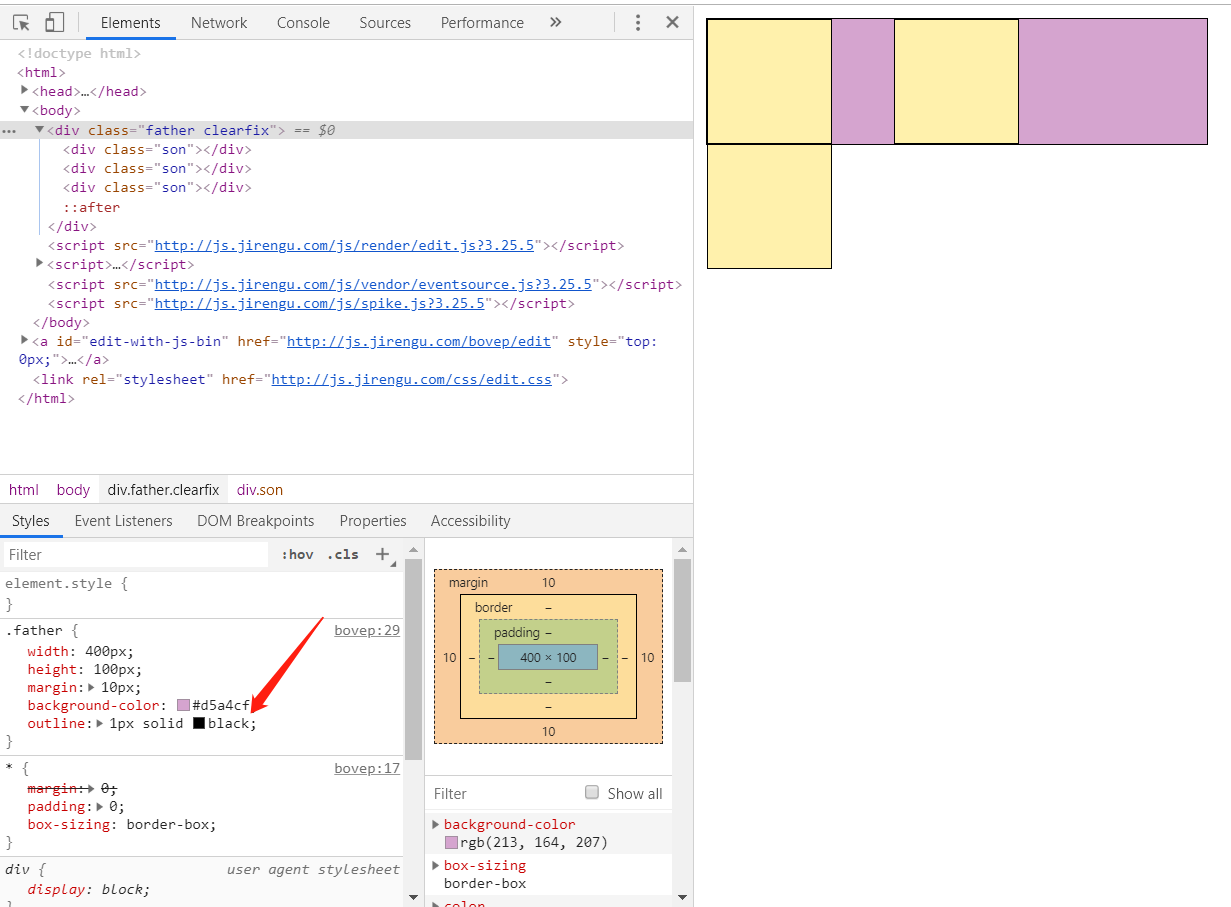
Task: Open the Network tab
Action: click(x=219, y=22)
